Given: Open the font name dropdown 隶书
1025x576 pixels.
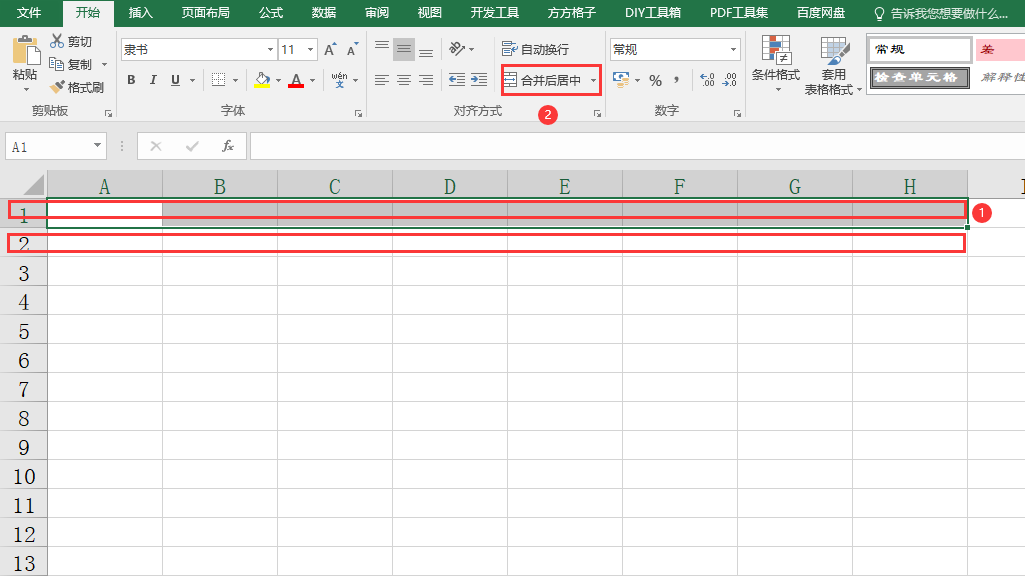Looking at the screenshot, I should (270, 49).
